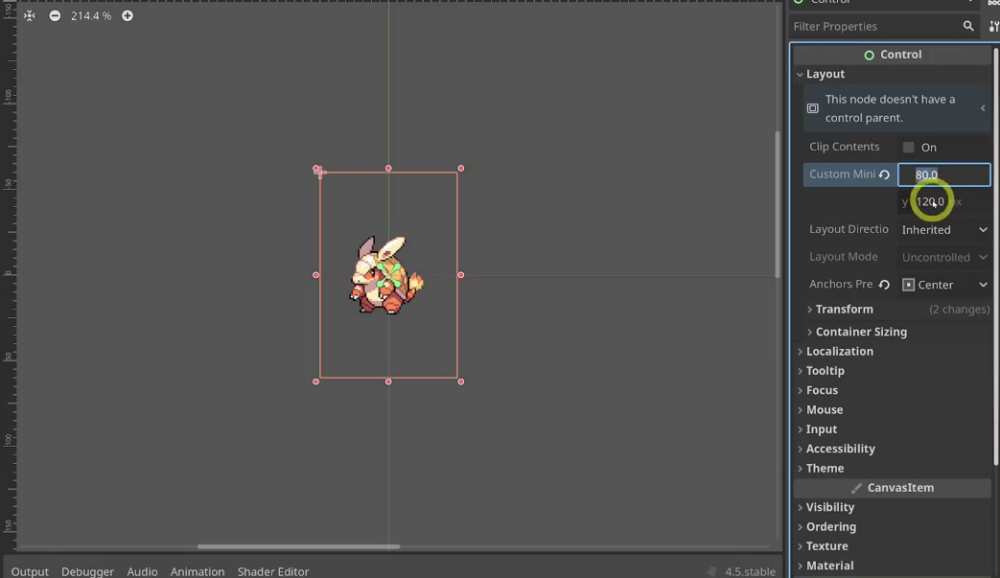Click the Custom Minimum Size y field 120.0

944,202
